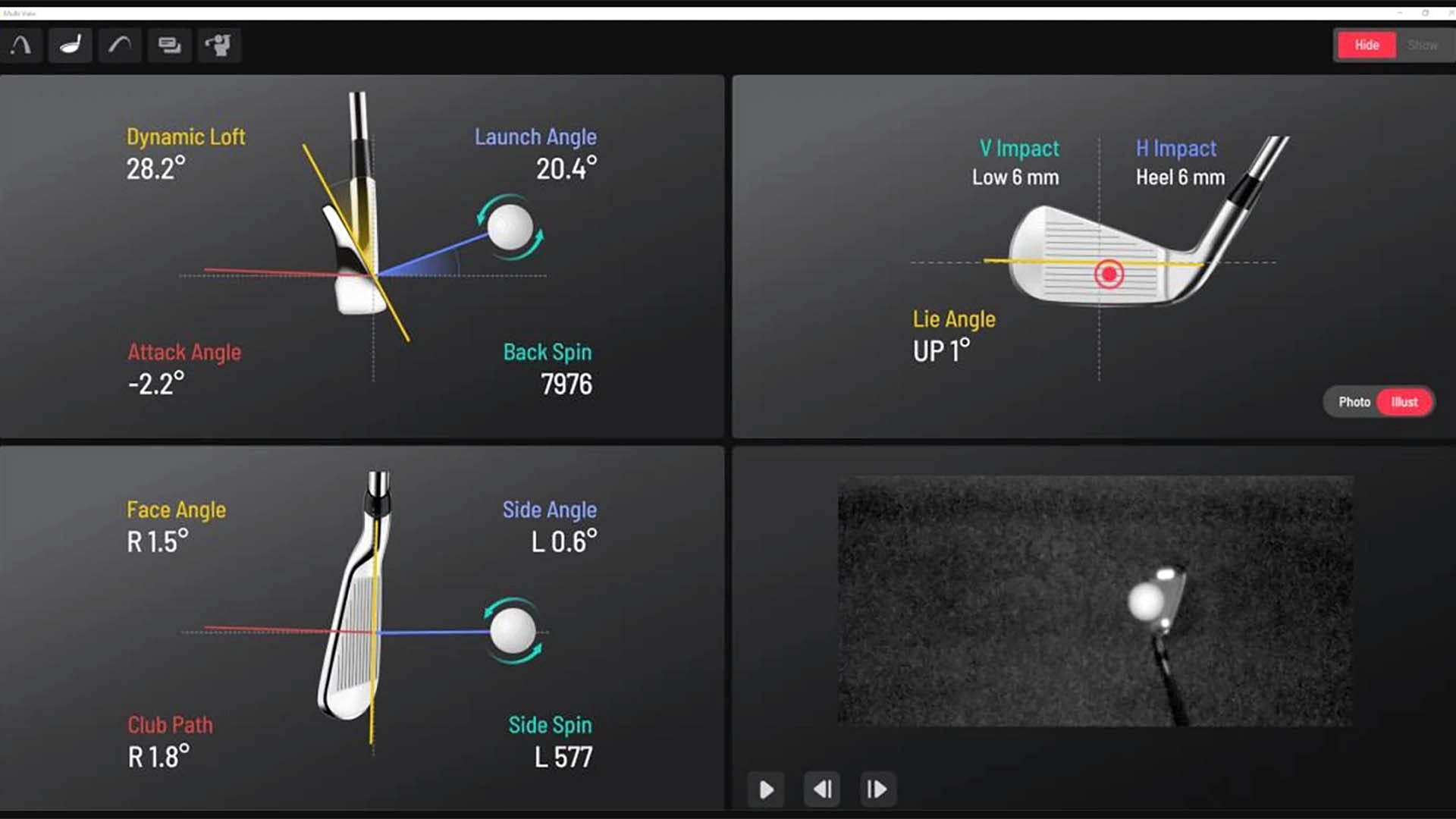Step back one video frame
1456x819 pixels.
(x=822, y=789)
